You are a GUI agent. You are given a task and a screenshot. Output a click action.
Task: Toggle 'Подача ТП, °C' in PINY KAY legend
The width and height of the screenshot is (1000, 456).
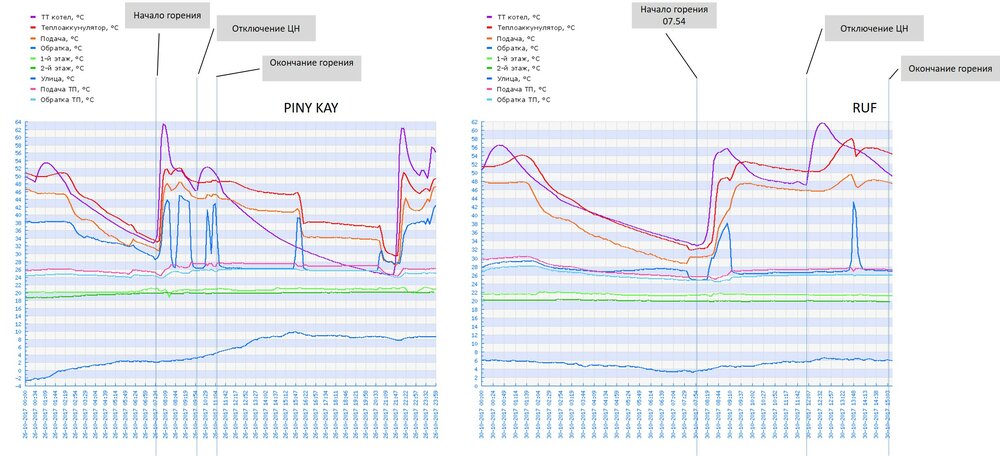pyautogui.click(x=59, y=89)
